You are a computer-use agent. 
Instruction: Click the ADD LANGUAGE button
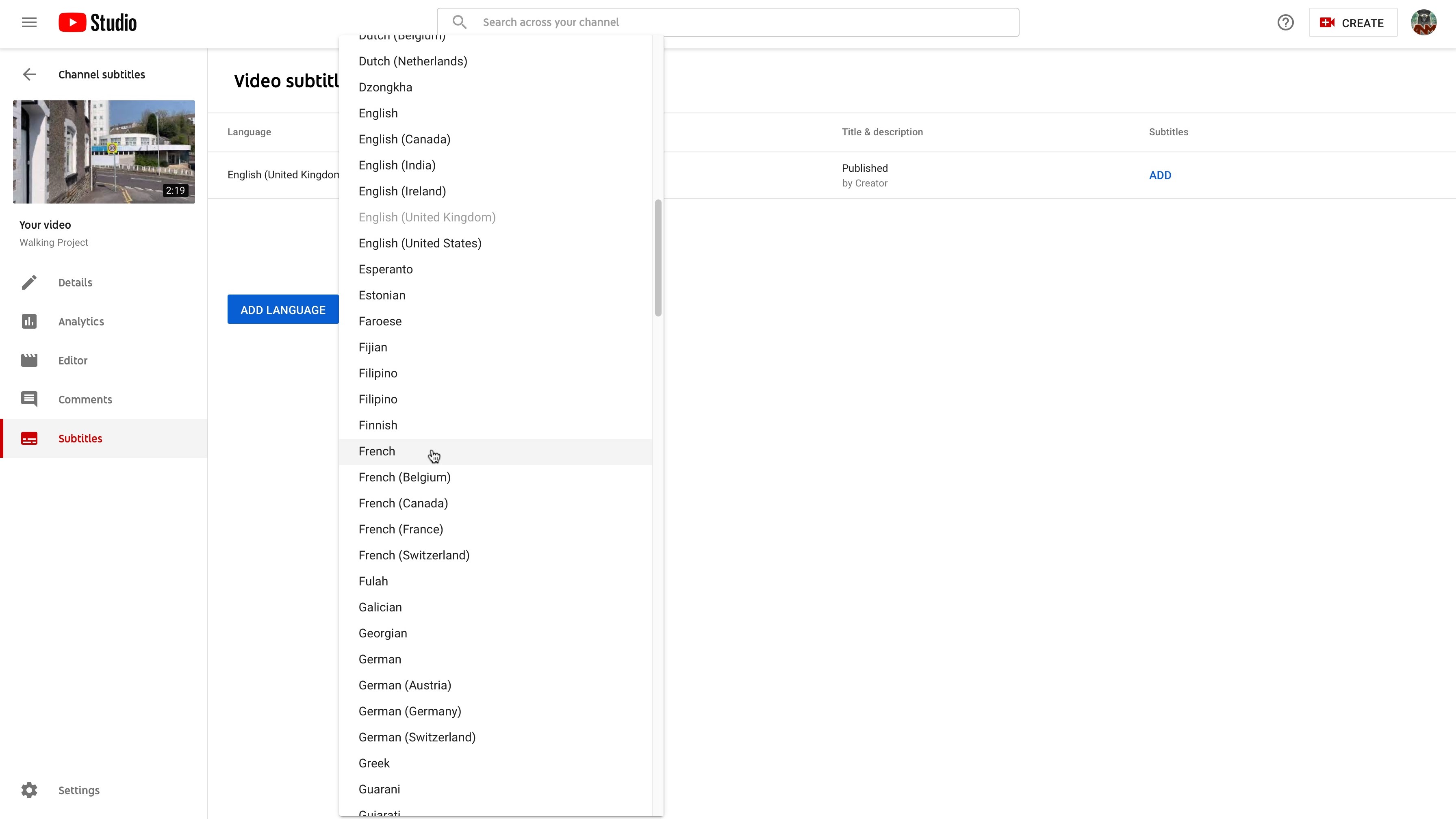point(283,309)
